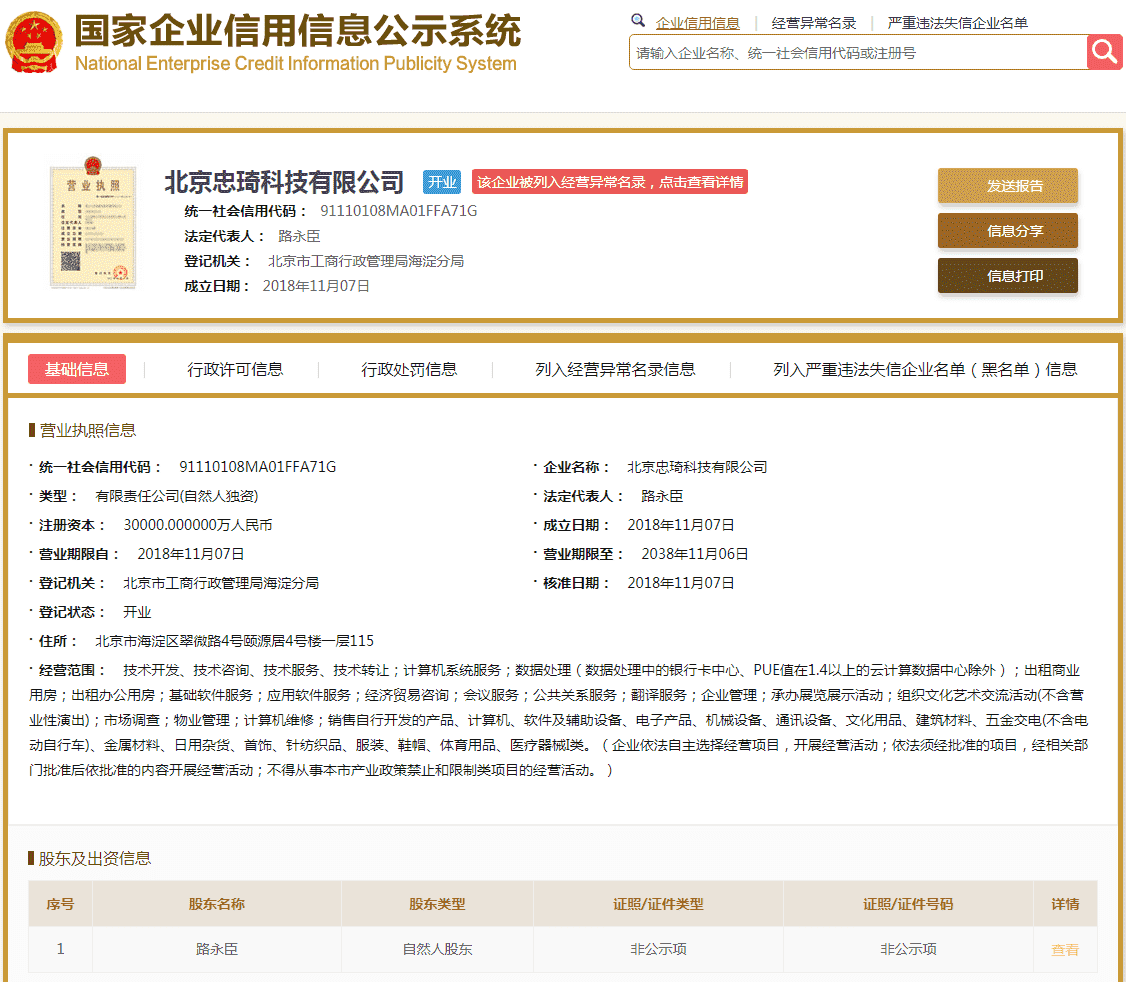Image resolution: width=1126 pixels, height=982 pixels.
Task: Focus the enterprise name search field
Action: 858,52
